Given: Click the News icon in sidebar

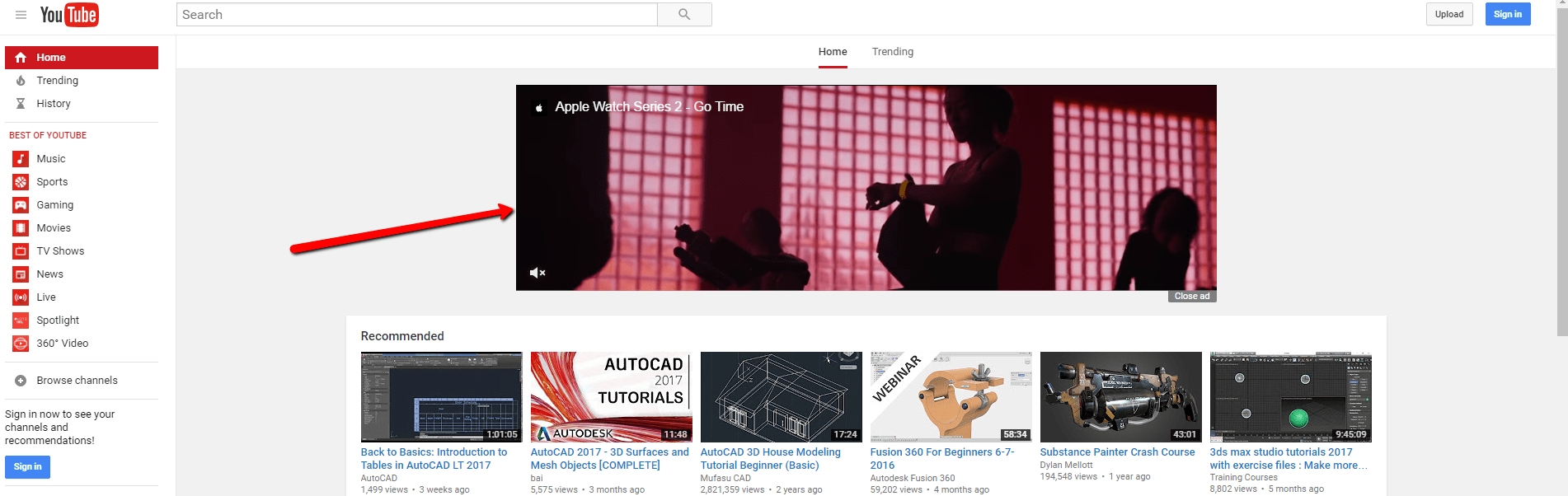Looking at the screenshot, I should 21,274.
